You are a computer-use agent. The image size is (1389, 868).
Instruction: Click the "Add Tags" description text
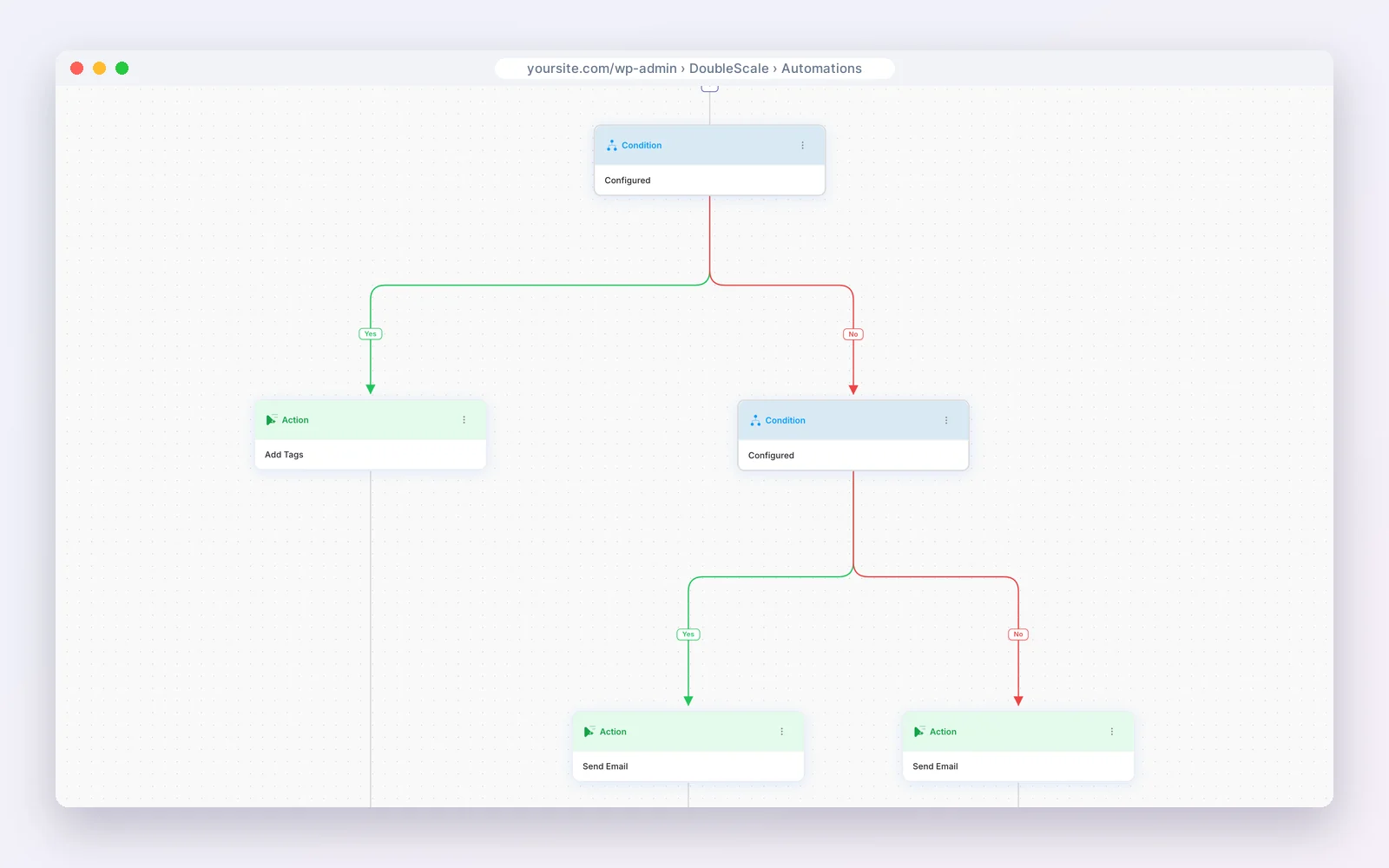click(x=284, y=455)
